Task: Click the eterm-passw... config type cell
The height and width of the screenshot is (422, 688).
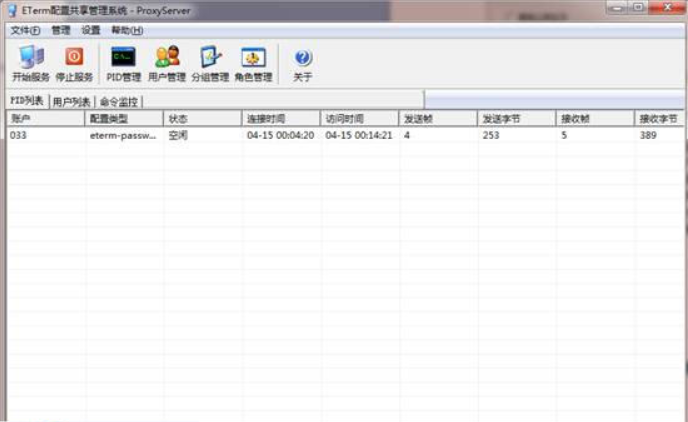Action: point(123,136)
